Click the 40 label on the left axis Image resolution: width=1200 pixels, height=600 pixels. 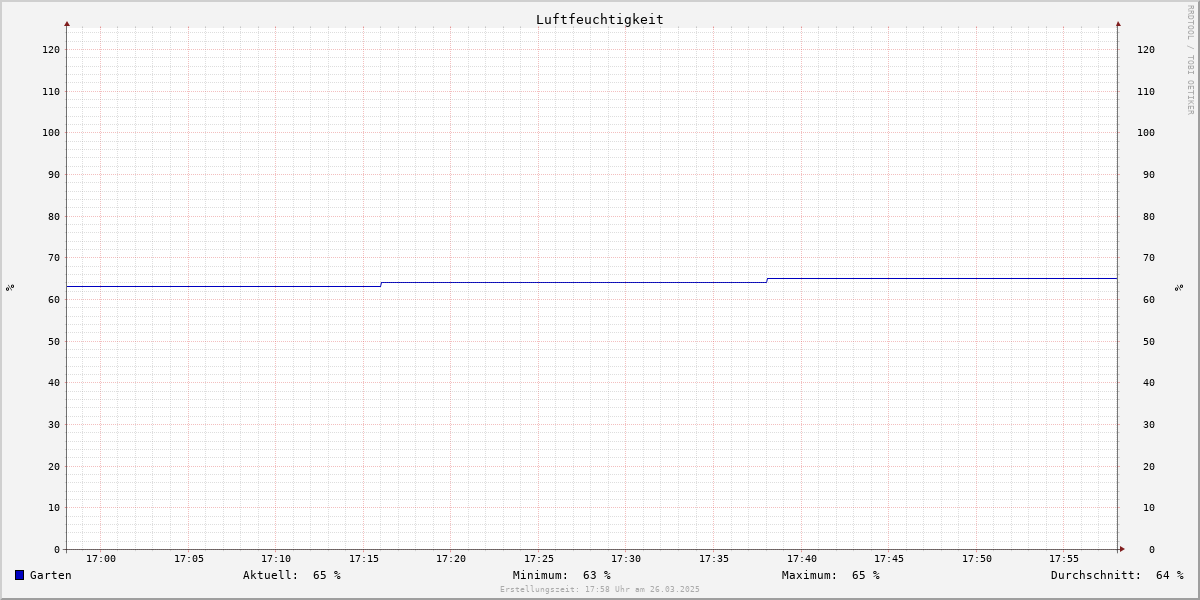pyautogui.click(x=54, y=383)
